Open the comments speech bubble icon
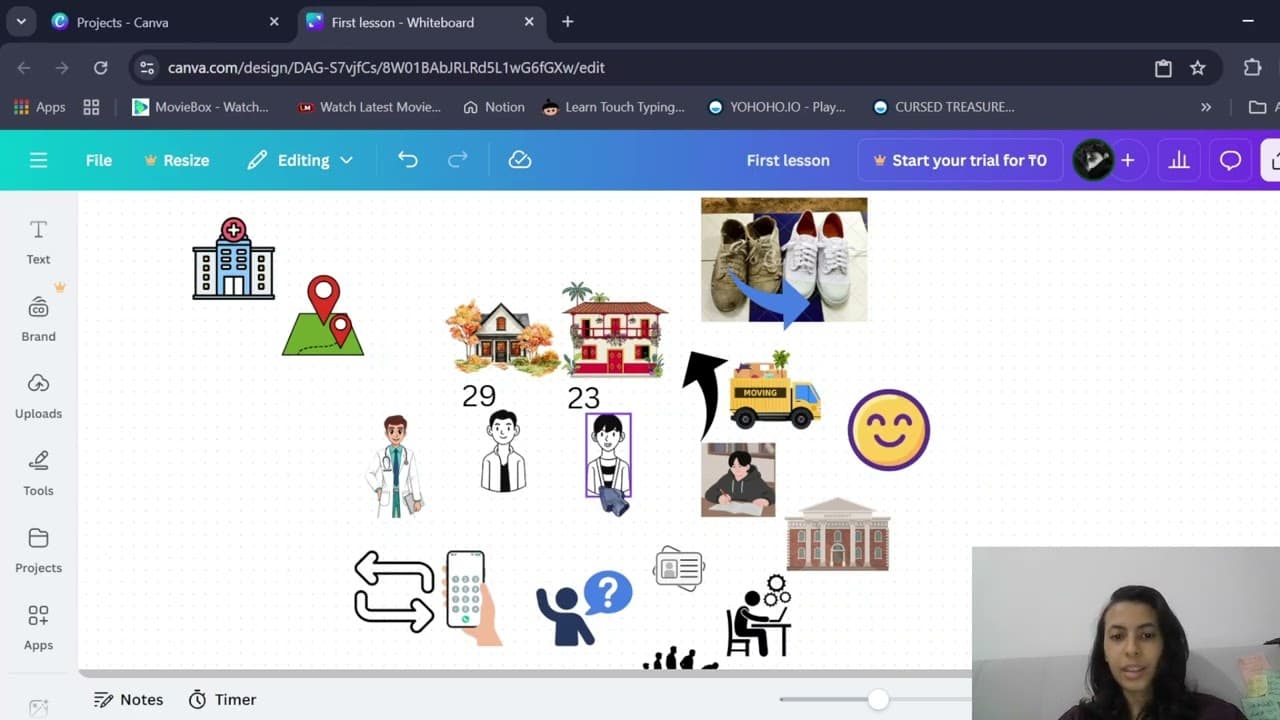The height and width of the screenshot is (720, 1280). pyautogui.click(x=1230, y=160)
